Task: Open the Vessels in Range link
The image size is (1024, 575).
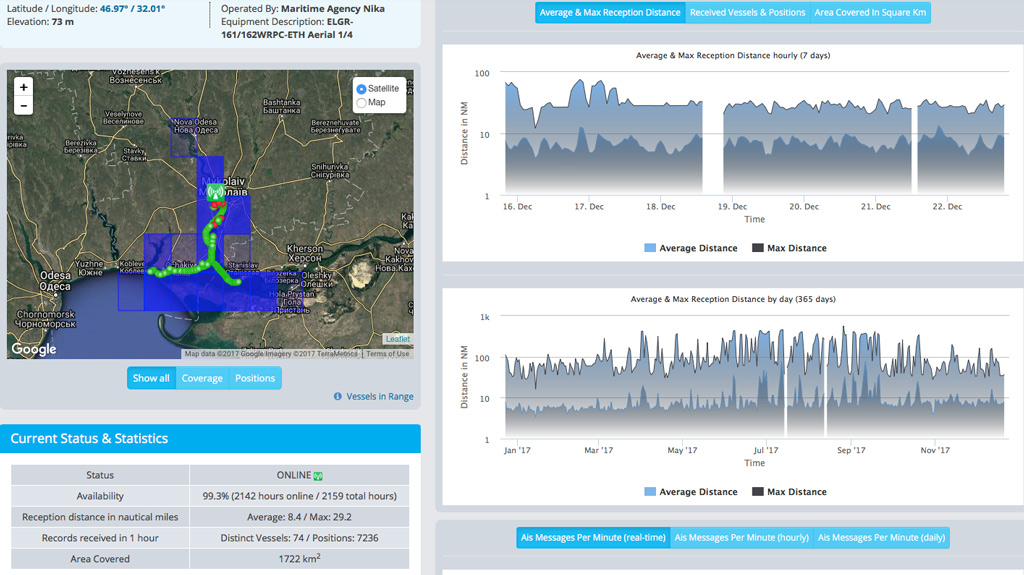Action: point(379,396)
